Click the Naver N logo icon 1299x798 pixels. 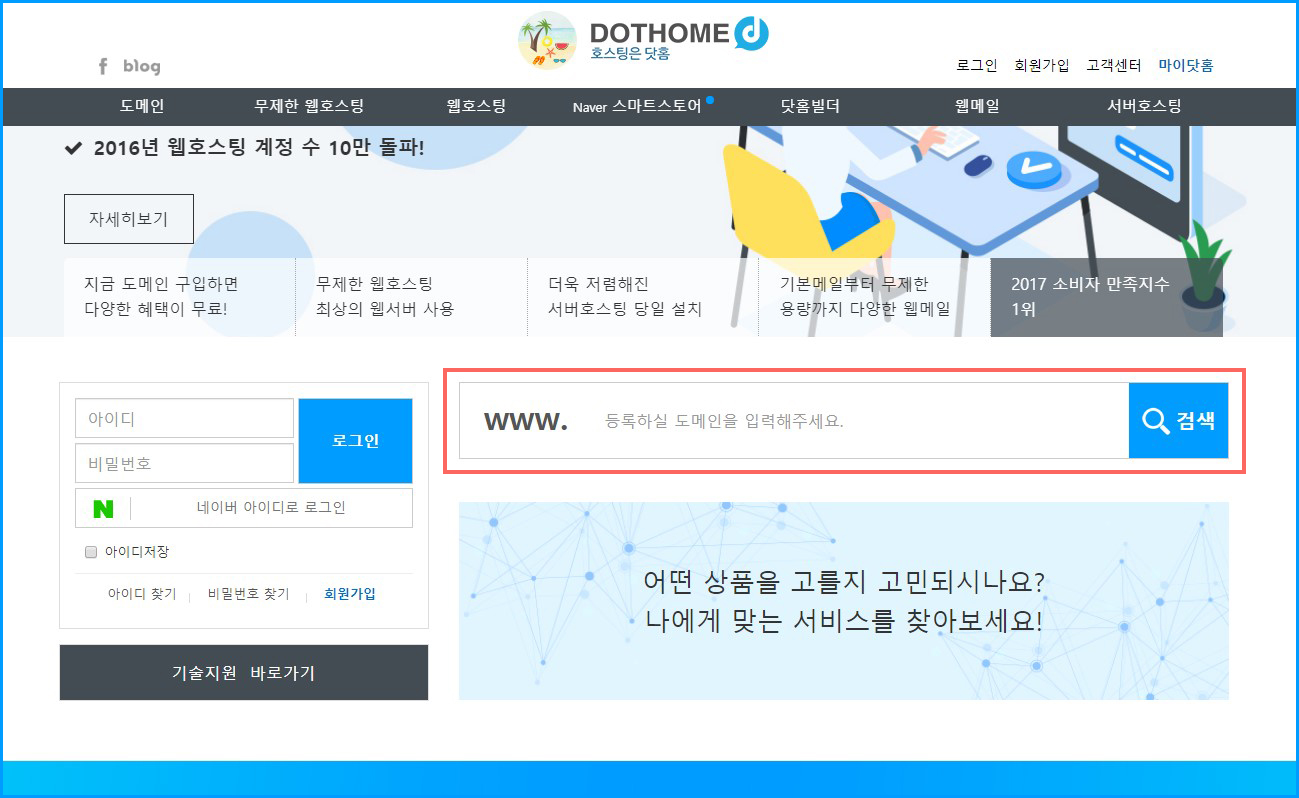tap(103, 508)
